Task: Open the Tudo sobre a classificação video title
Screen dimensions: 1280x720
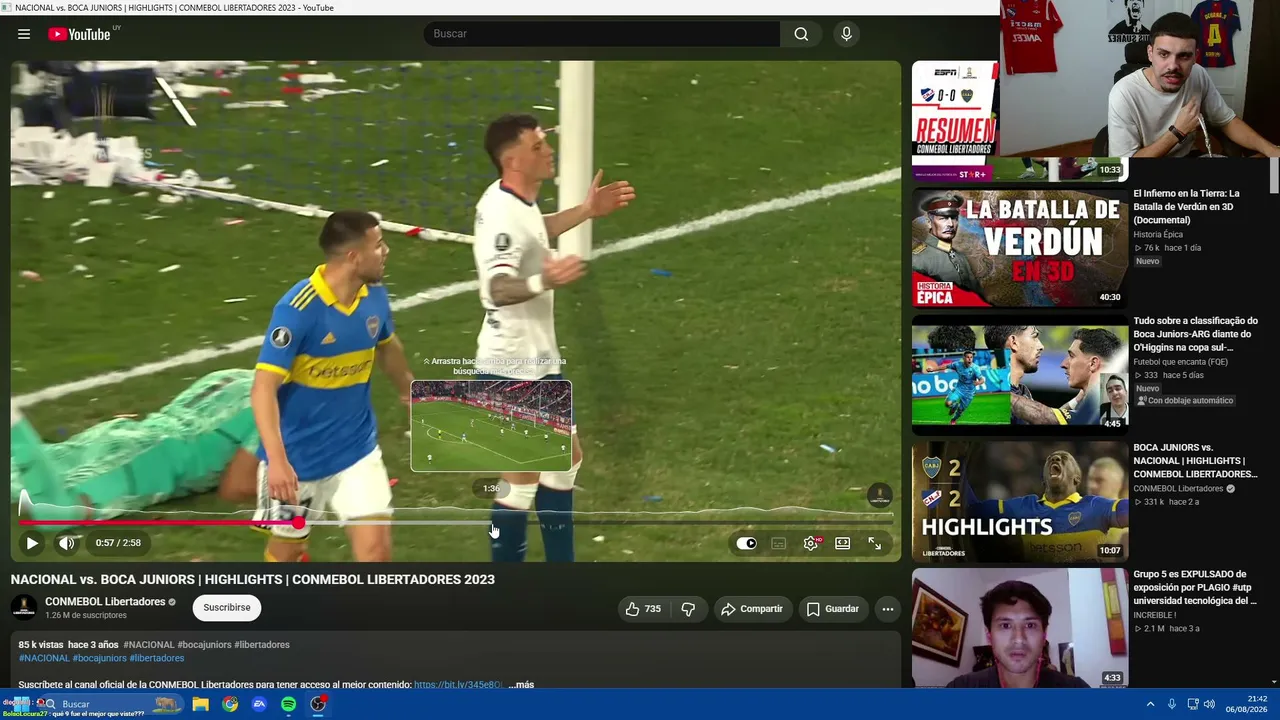Action: click(1196, 334)
